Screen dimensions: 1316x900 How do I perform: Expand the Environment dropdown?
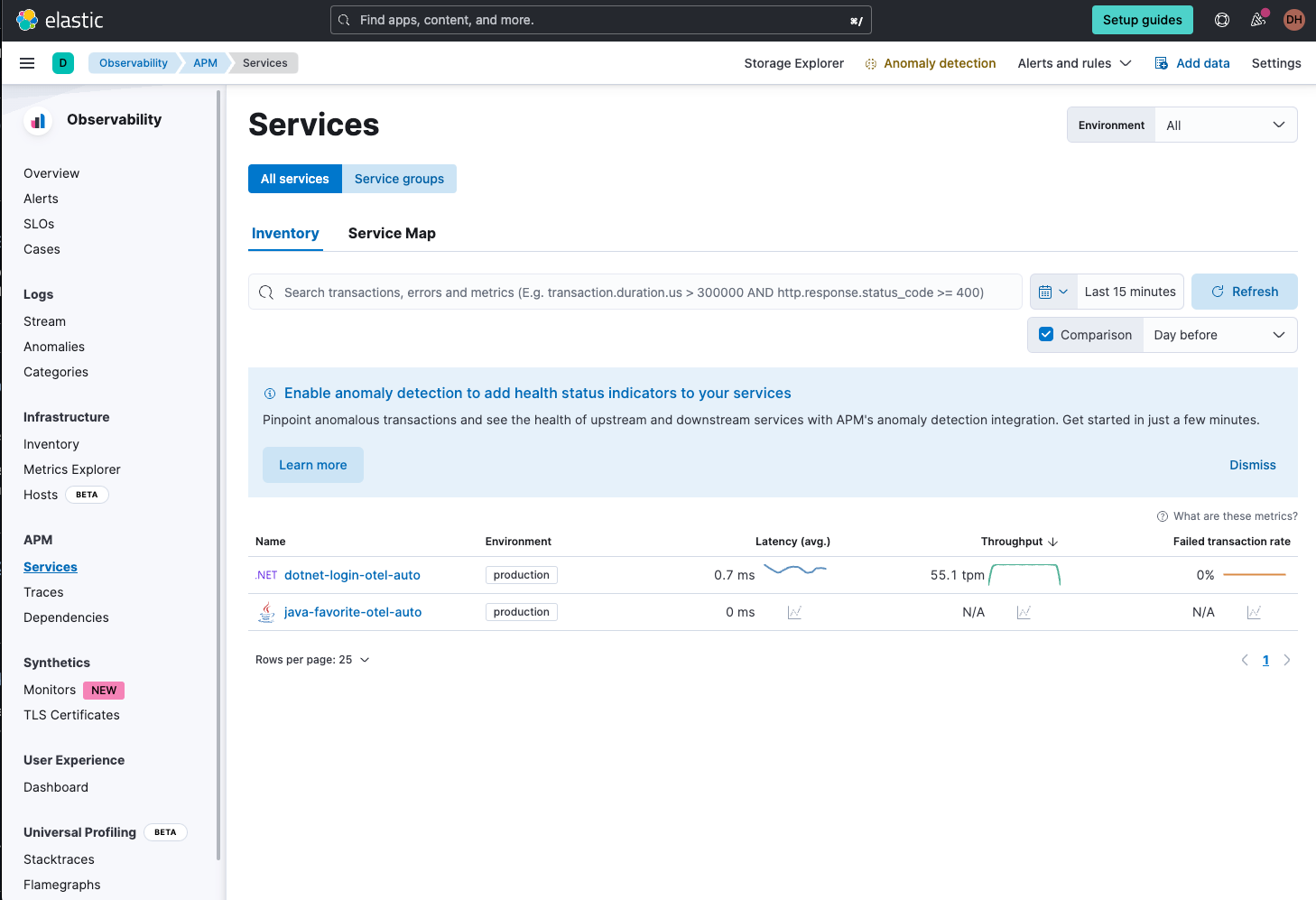pyautogui.click(x=1225, y=125)
